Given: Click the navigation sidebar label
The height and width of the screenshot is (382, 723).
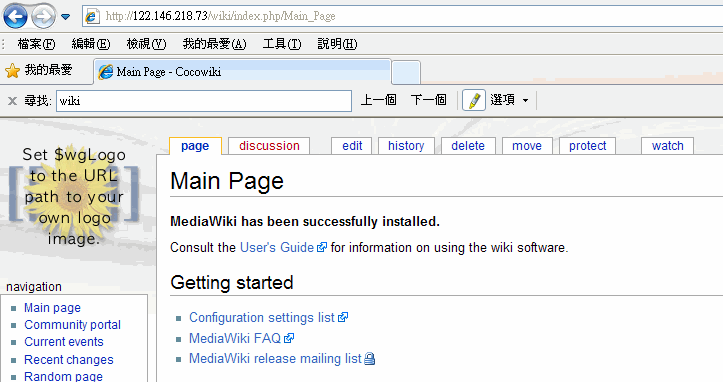Looking at the screenshot, I should click(34, 287).
